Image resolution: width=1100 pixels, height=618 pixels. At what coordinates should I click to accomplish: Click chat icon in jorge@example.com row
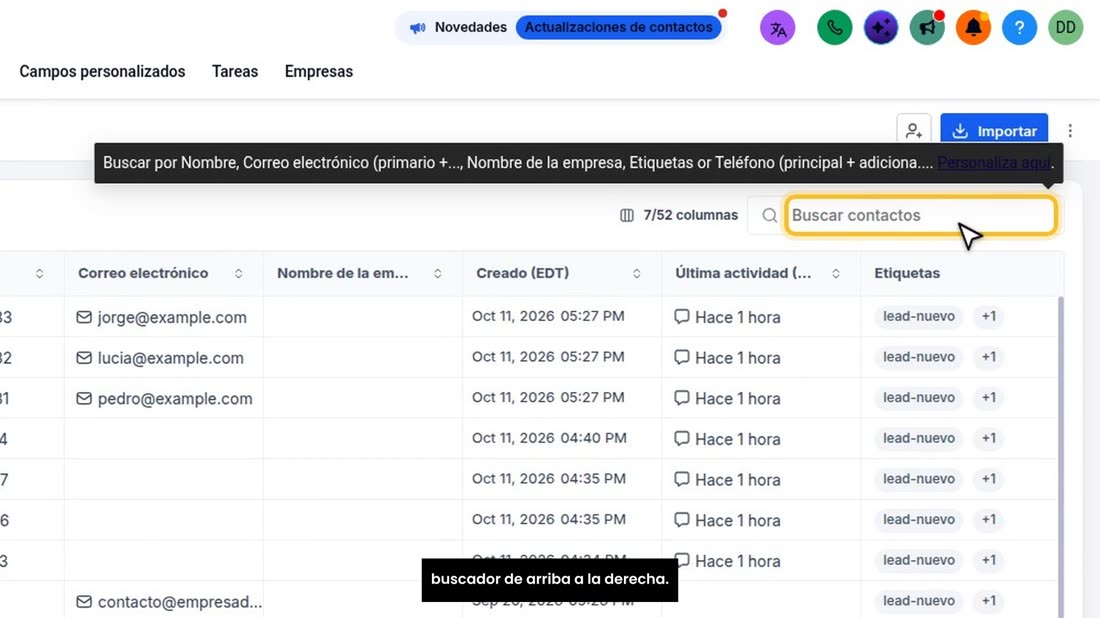(681, 316)
